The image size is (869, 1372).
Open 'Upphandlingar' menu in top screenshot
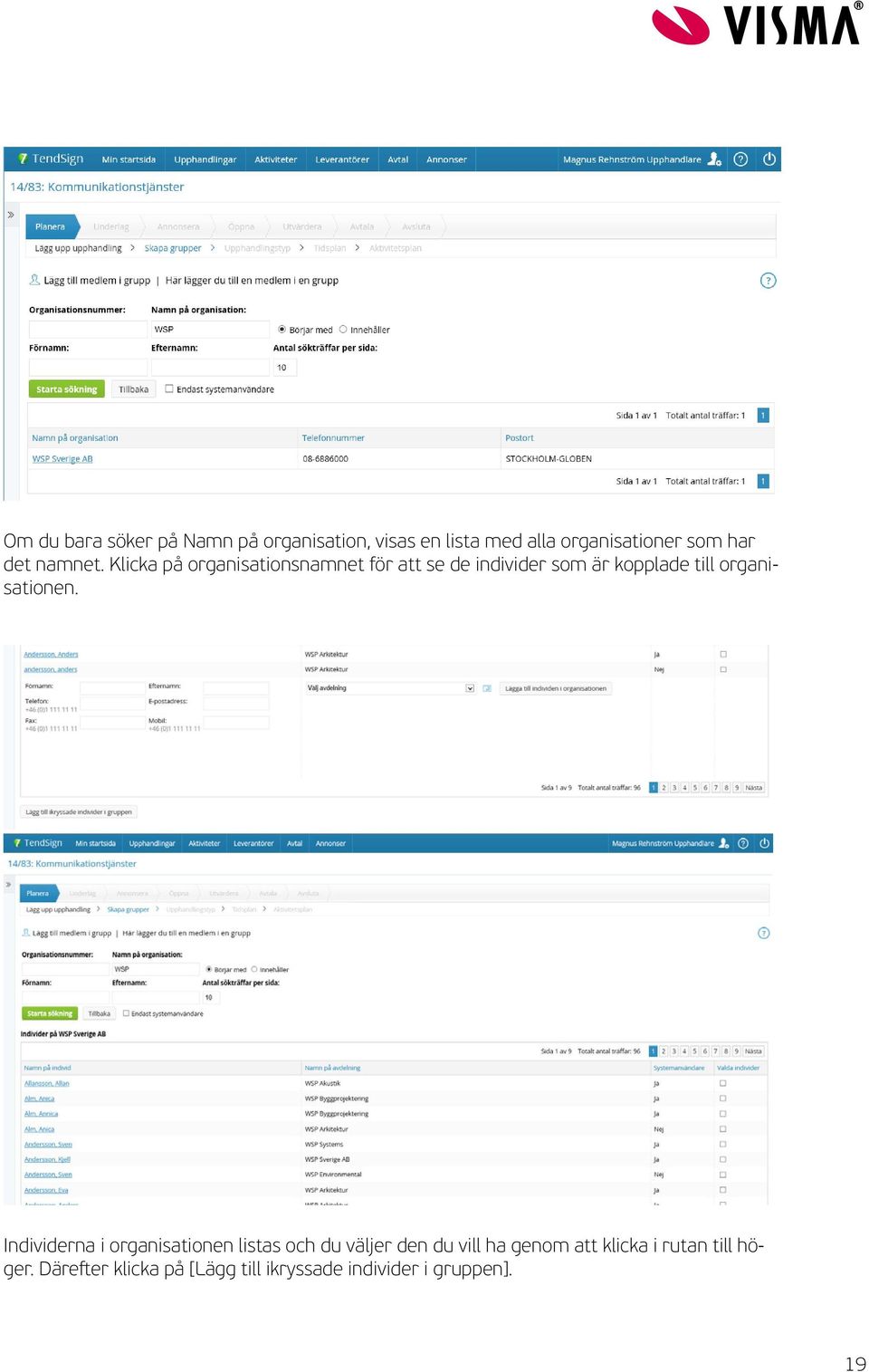(x=205, y=159)
